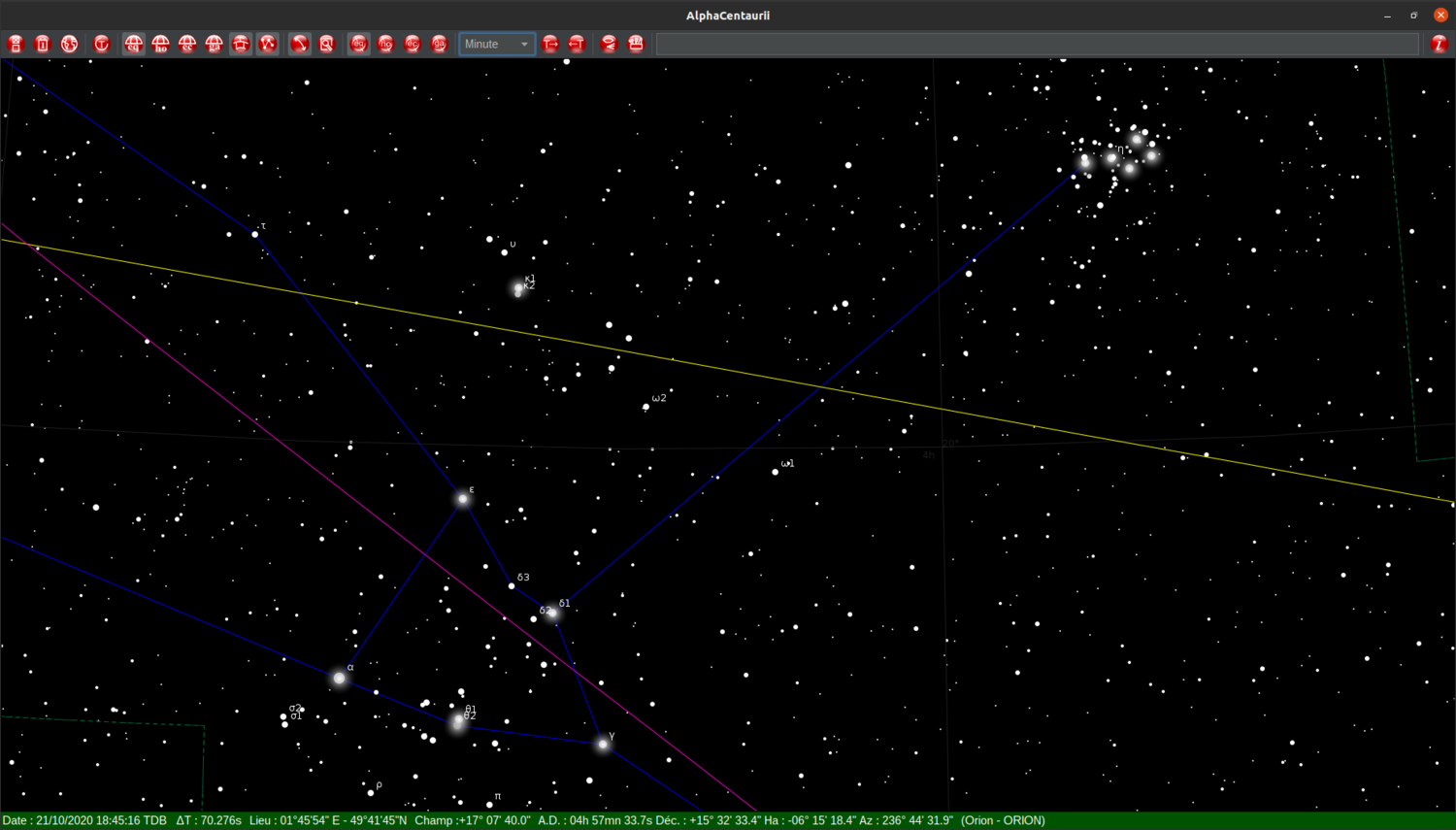The height and width of the screenshot is (830, 1456).
Task: Step time backward with ←T icon
Action: [577, 44]
